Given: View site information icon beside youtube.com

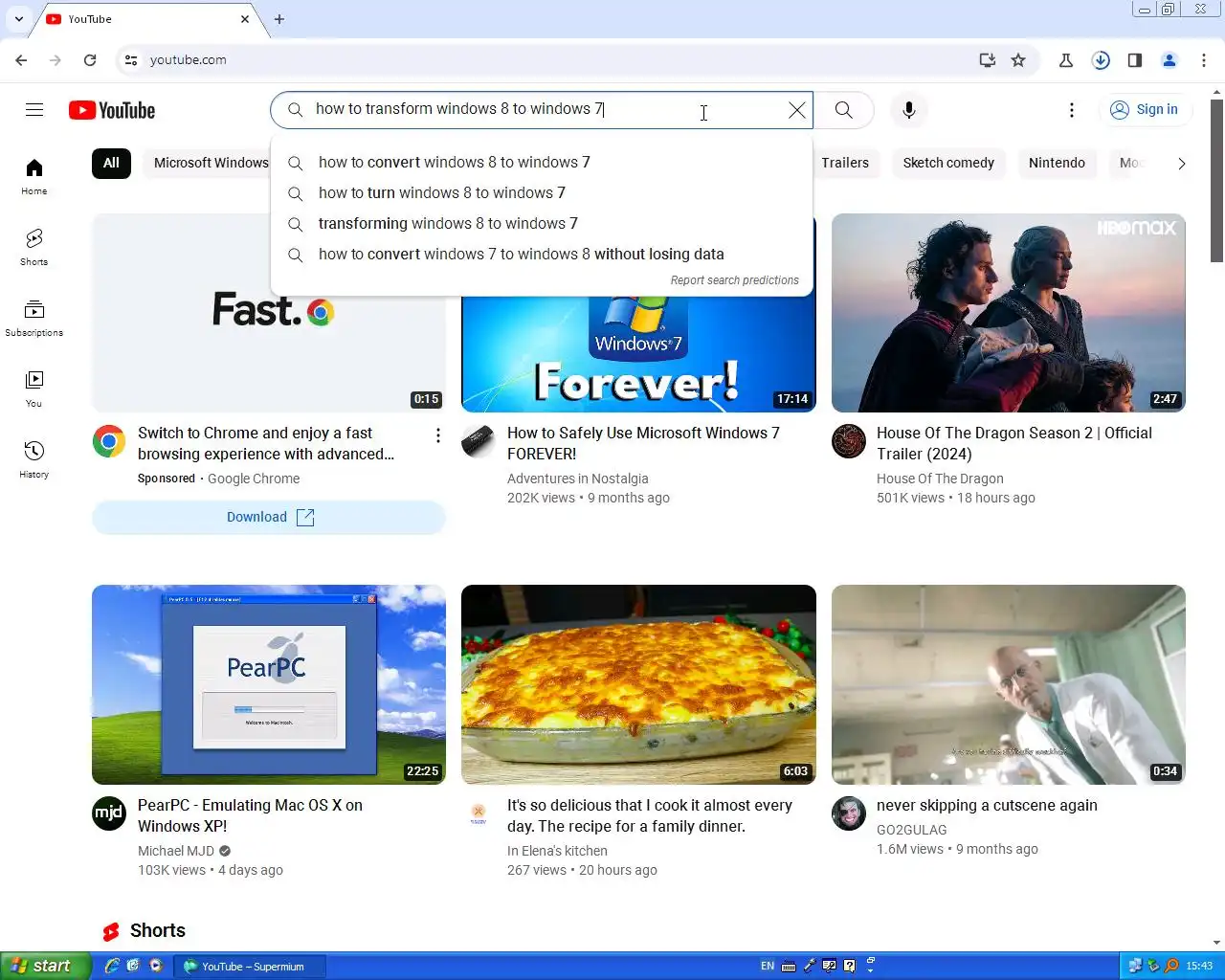Looking at the screenshot, I should click(x=131, y=60).
